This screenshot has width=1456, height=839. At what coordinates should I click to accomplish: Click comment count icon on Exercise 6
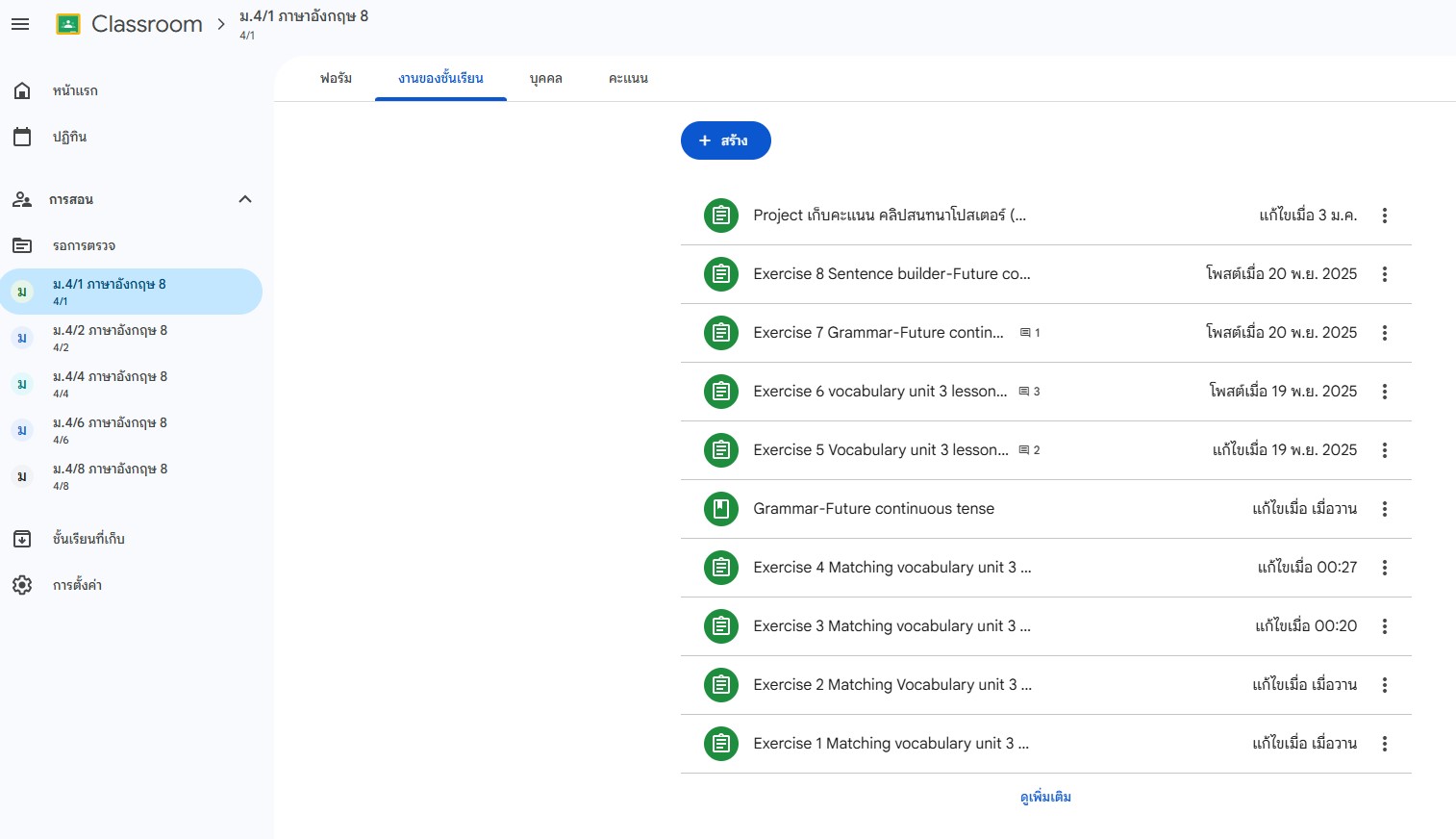[x=1025, y=392]
